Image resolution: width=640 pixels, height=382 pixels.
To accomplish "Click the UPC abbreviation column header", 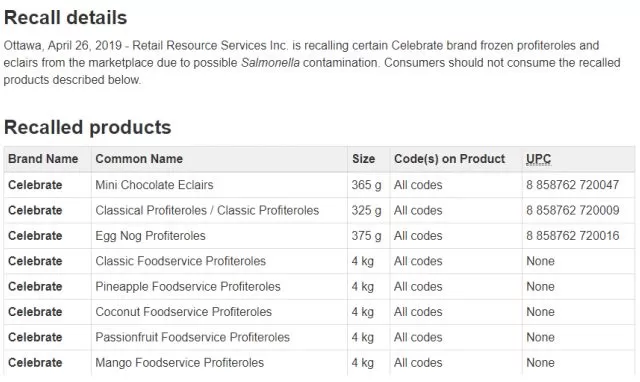I will click(538, 159).
